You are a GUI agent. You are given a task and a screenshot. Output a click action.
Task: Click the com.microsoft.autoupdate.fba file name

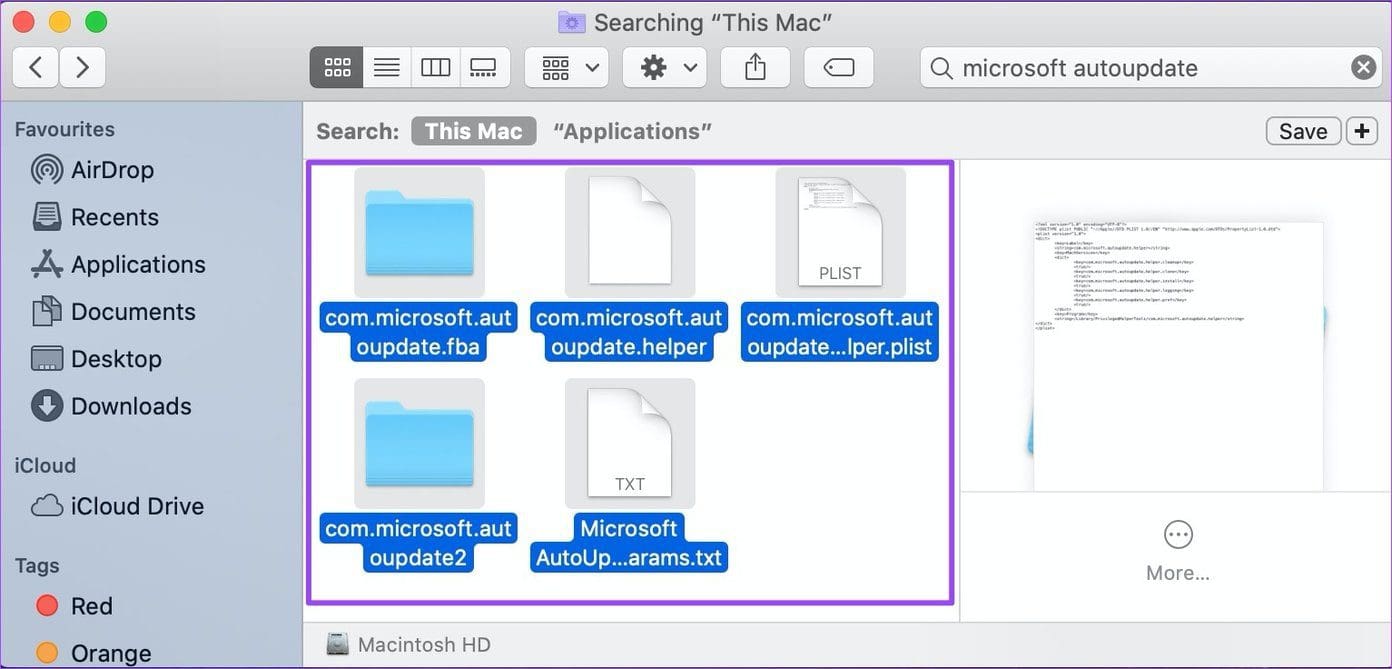point(419,332)
